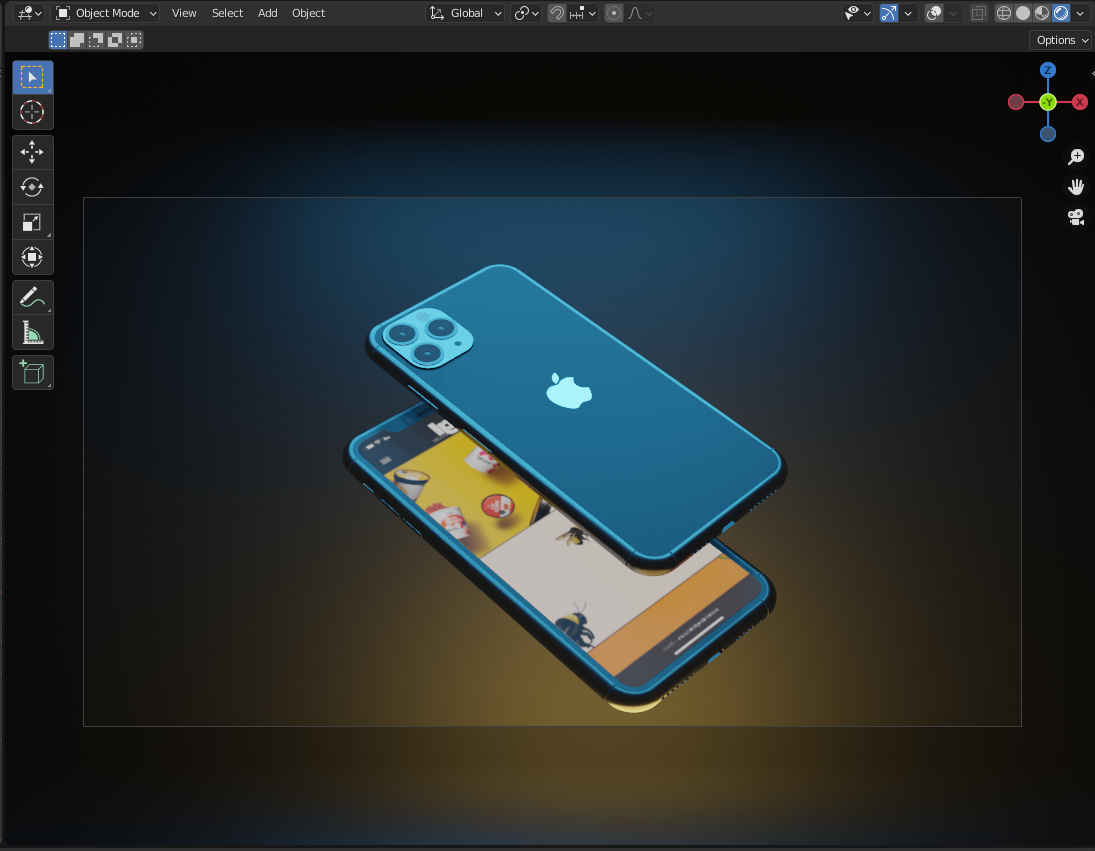
Task: Open the Object menu
Action: pos(309,13)
